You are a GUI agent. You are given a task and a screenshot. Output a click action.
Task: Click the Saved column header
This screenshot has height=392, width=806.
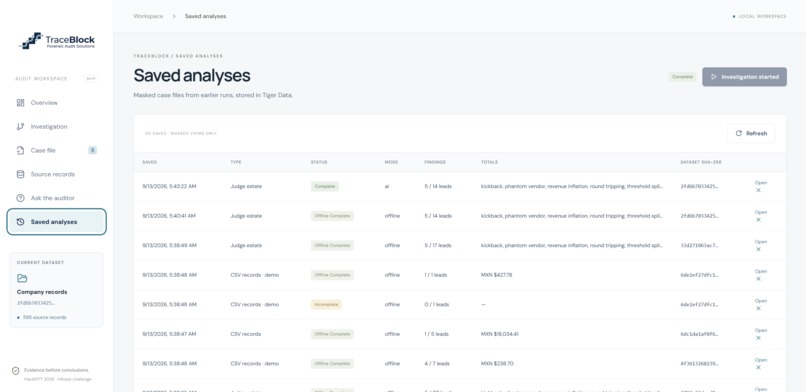[x=150, y=162]
